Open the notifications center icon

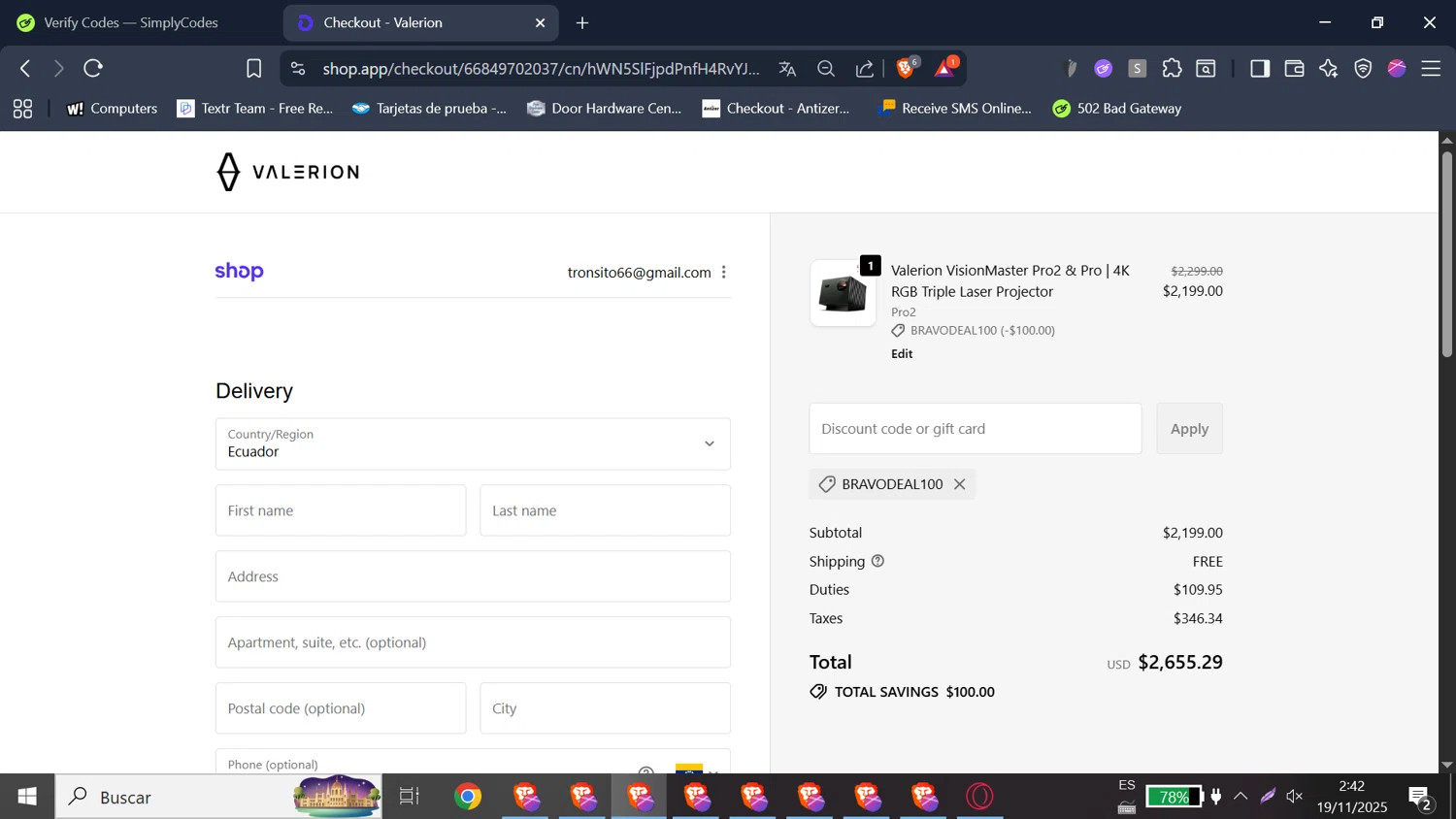click(x=1420, y=798)
